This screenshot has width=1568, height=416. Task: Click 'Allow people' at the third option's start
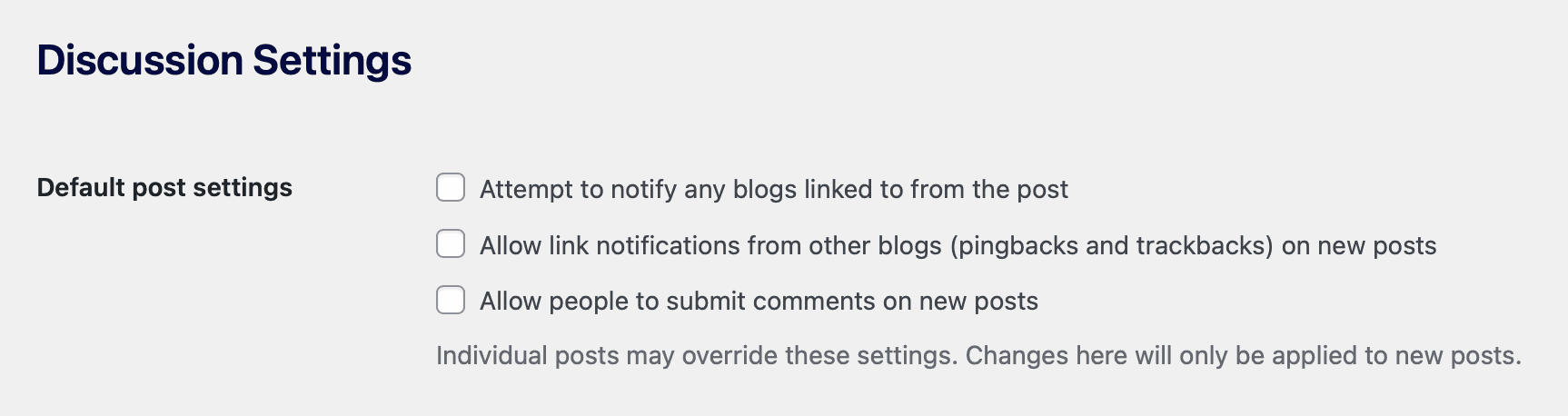pos(553,302)
